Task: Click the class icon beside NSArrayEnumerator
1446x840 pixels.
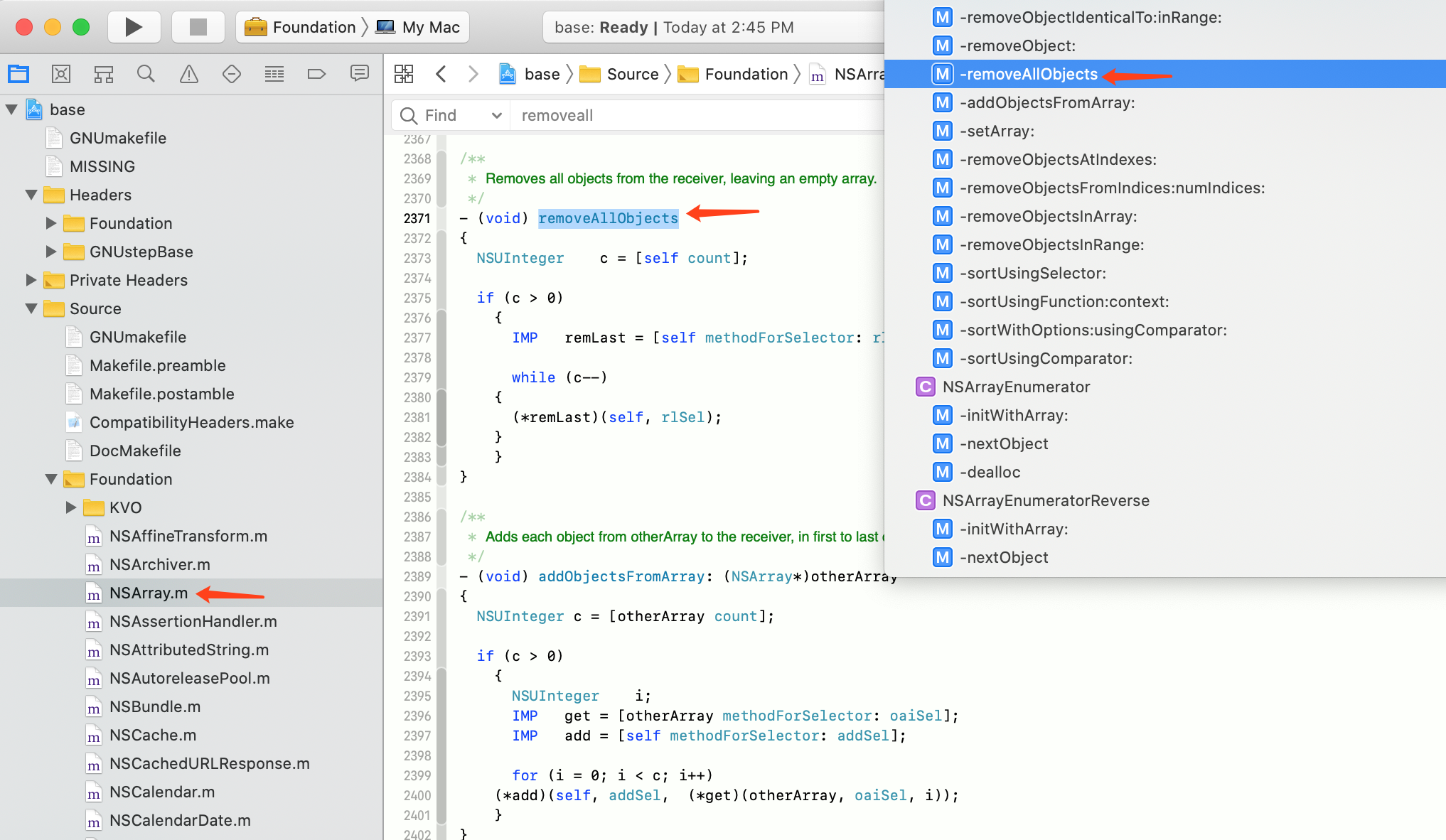Action: pyautogui.click(x=925, y=387)
